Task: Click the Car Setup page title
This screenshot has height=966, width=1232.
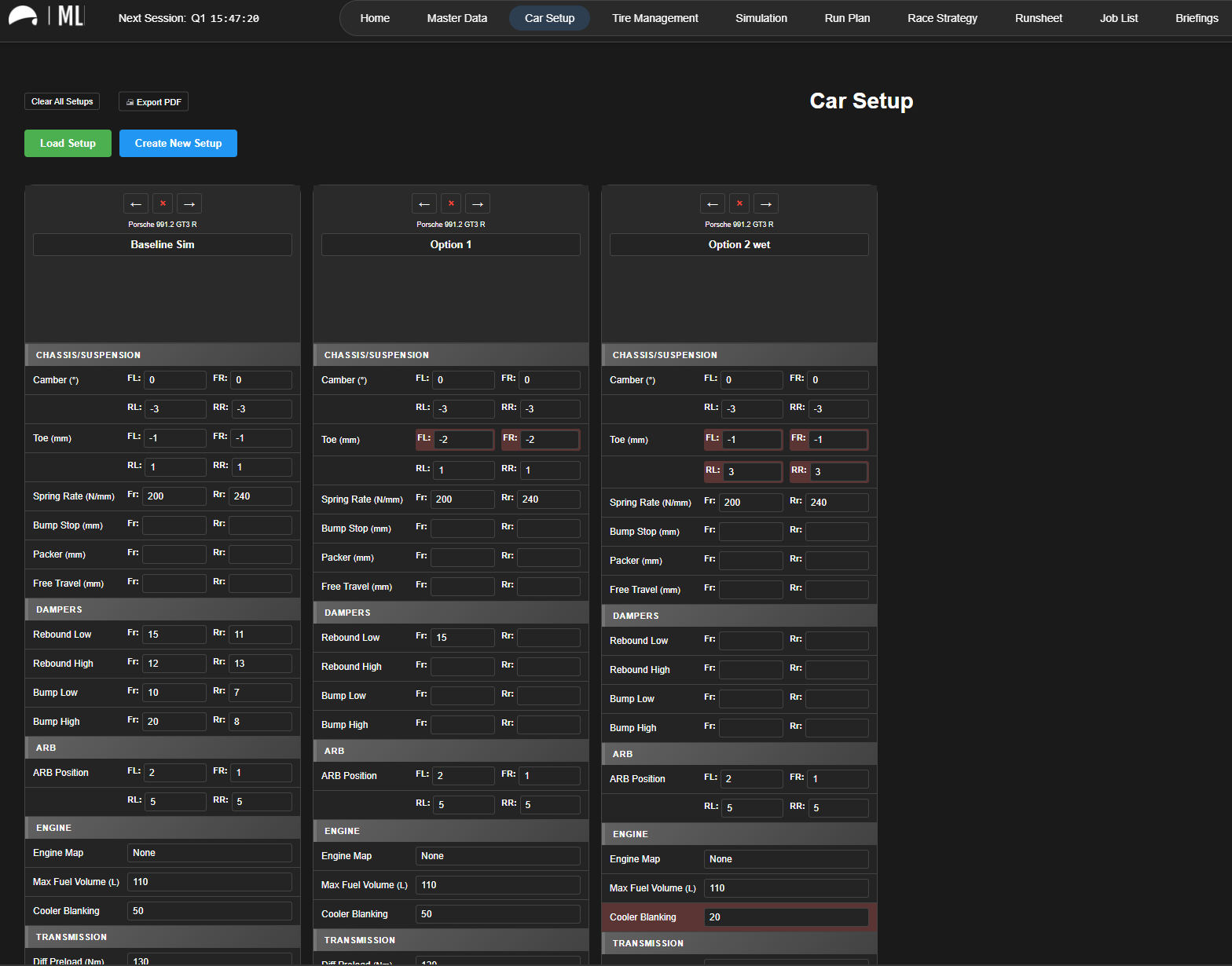Action: click(x=861, y=101)
